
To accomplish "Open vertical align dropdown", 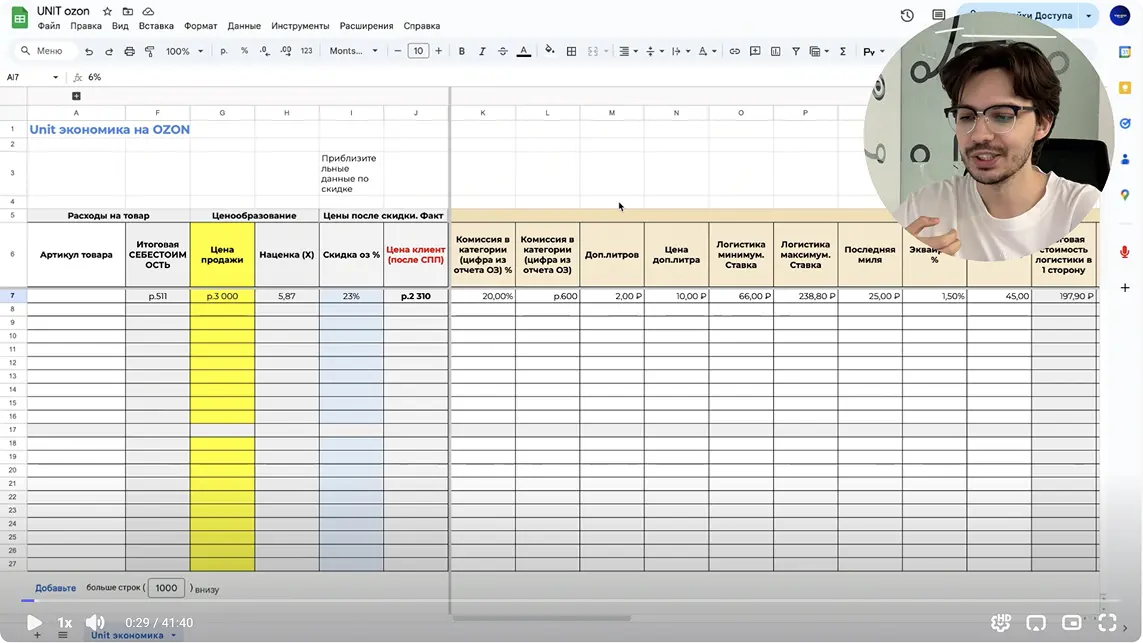I will click(x=654, y=51).
